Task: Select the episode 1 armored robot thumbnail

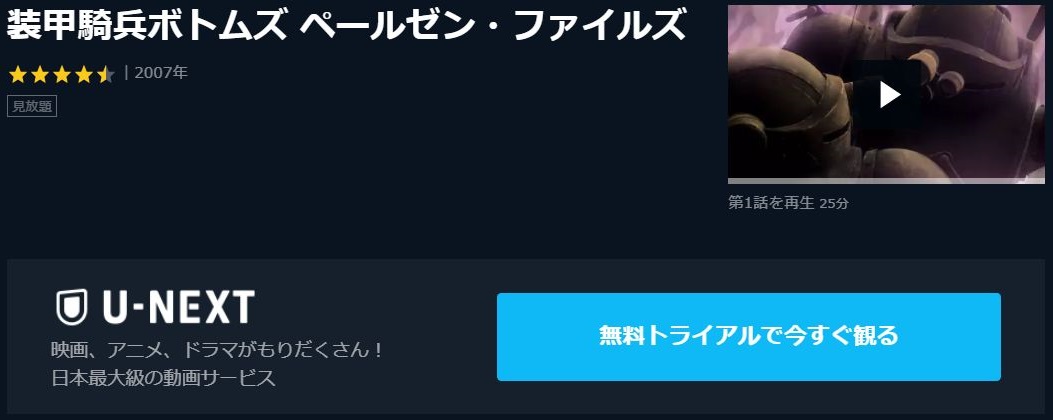Action: coord(886,92)
